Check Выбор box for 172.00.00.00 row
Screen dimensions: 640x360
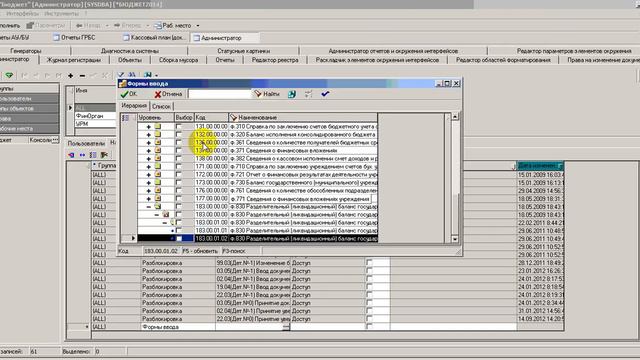coord(179,175)
